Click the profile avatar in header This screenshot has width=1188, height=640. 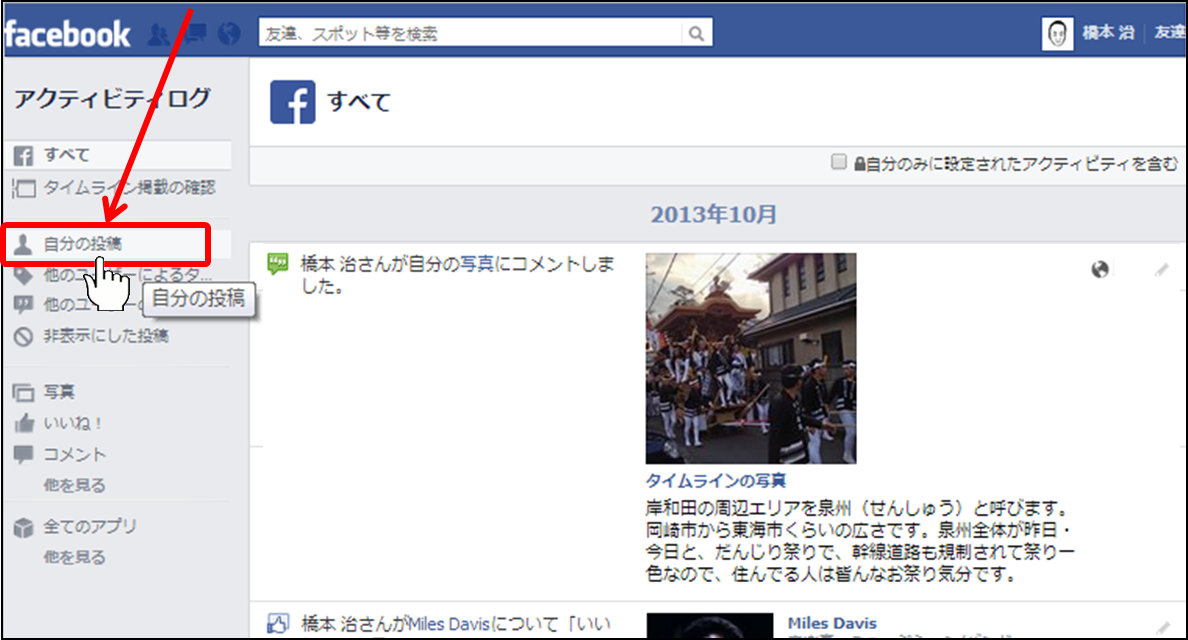click(x=1057, y=34)
